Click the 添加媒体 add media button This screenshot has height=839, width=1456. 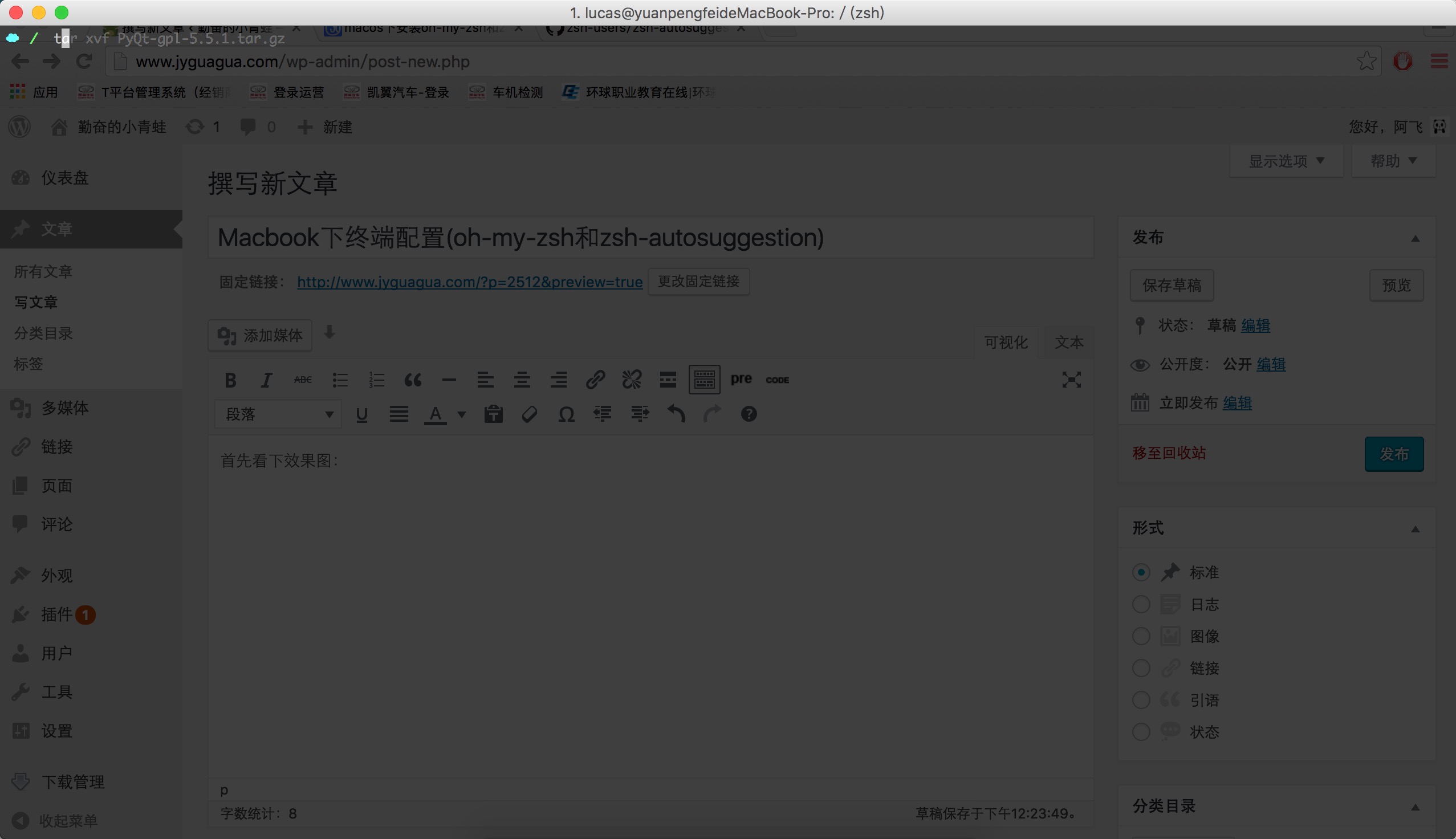click(x=260, y=335)
